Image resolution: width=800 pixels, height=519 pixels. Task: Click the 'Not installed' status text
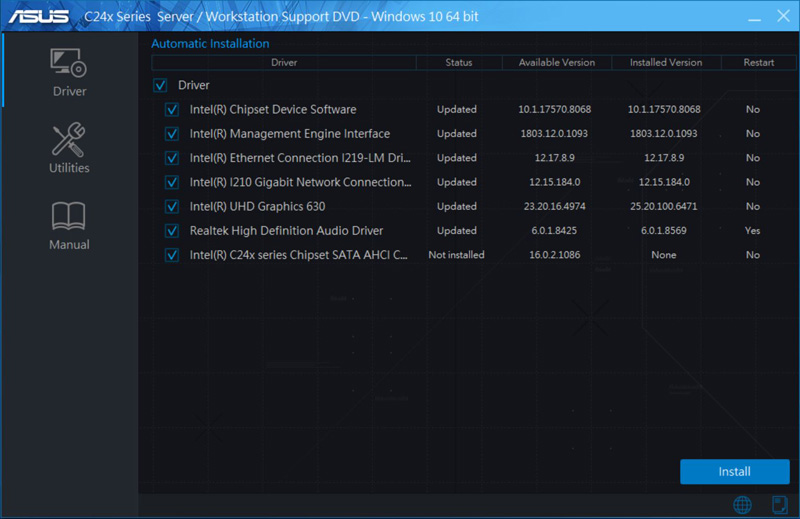[456, 255]
